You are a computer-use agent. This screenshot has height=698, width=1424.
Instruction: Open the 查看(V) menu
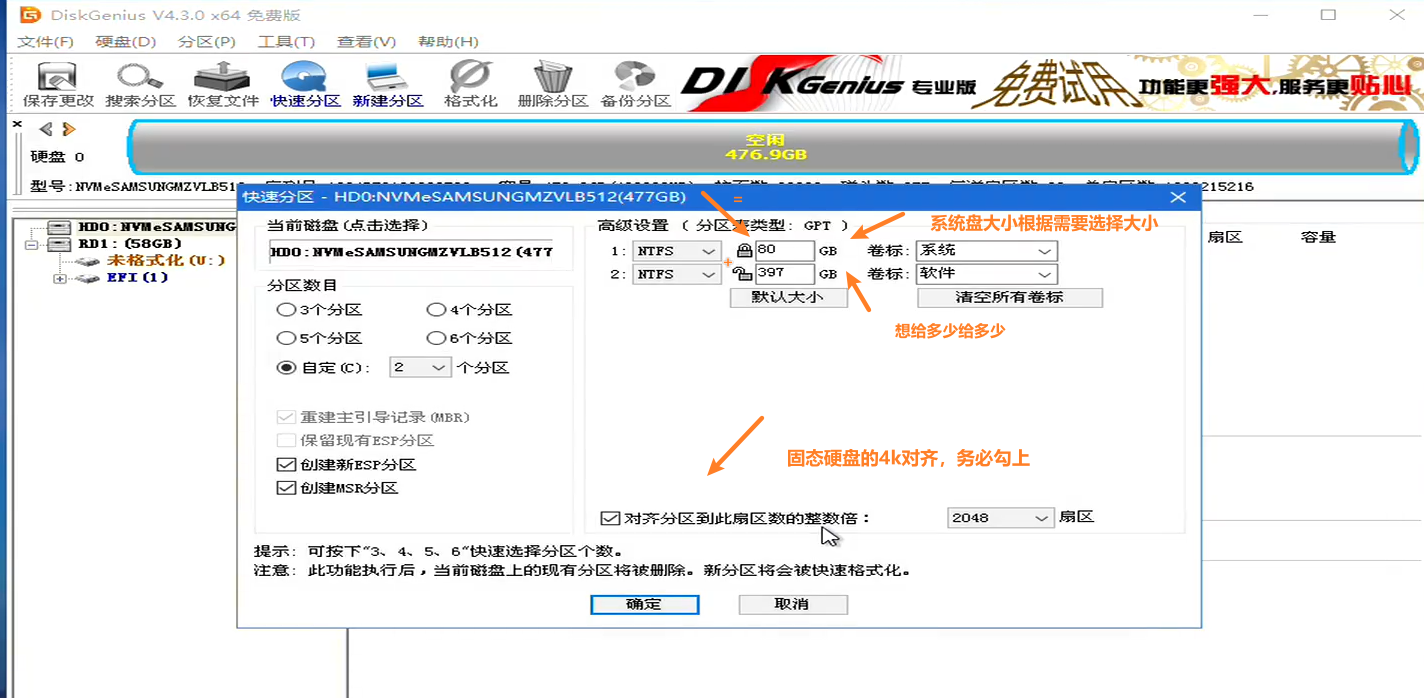[366, 41]
